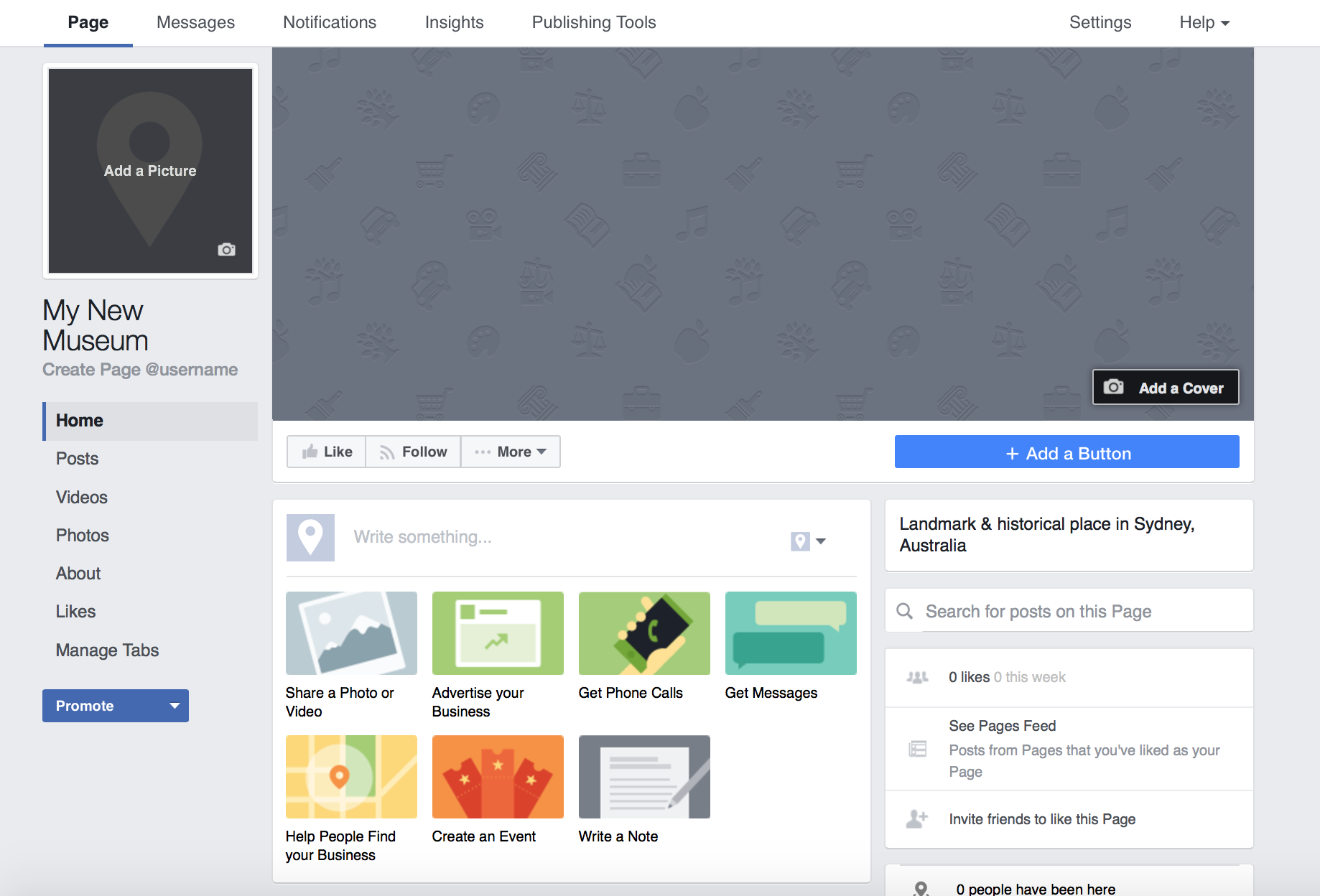
Task: Open Advertise your Business tile
Action: (x=498, y=655)
